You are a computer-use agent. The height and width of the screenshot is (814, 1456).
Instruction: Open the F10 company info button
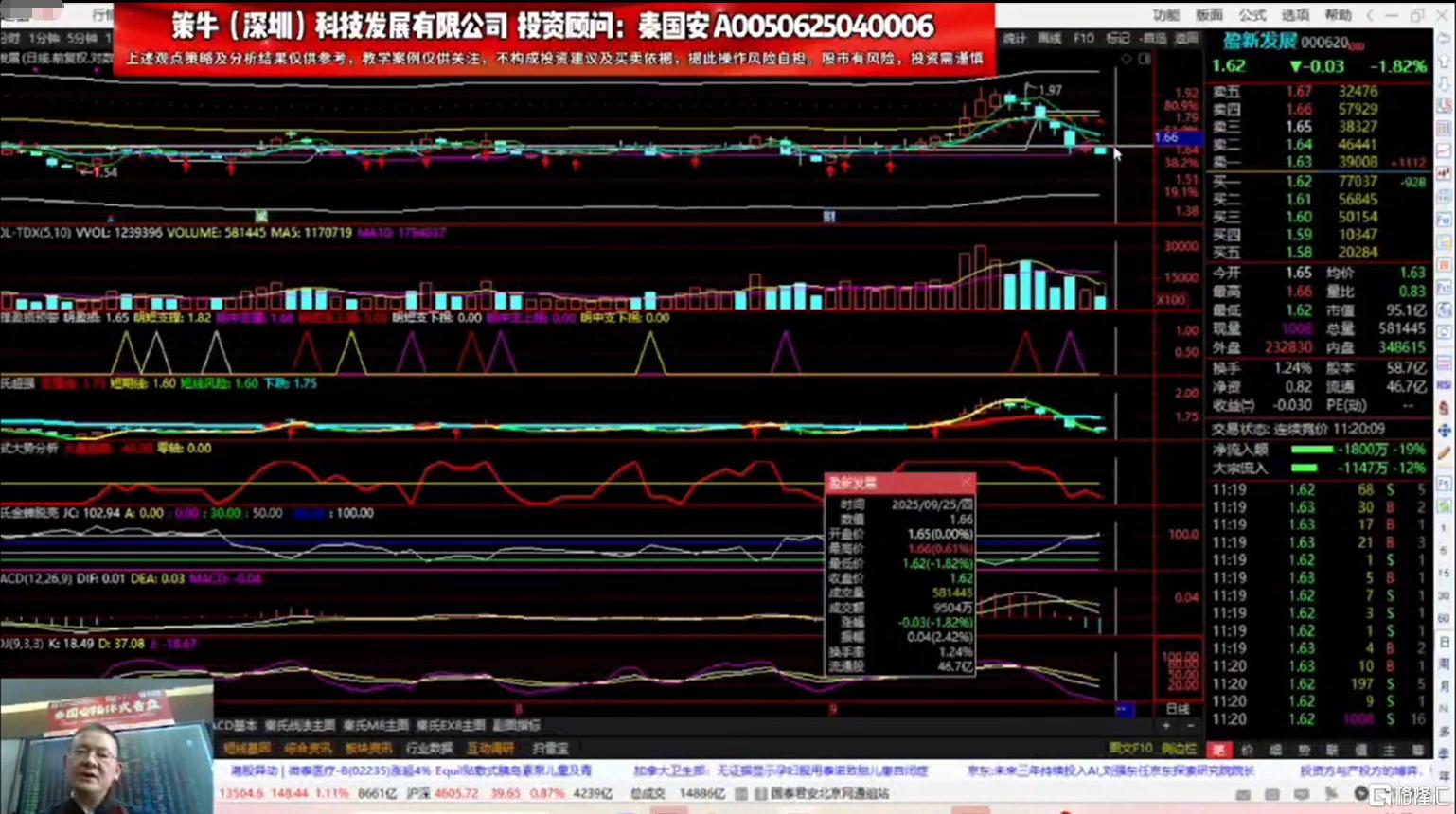[x=1083, y=39]
